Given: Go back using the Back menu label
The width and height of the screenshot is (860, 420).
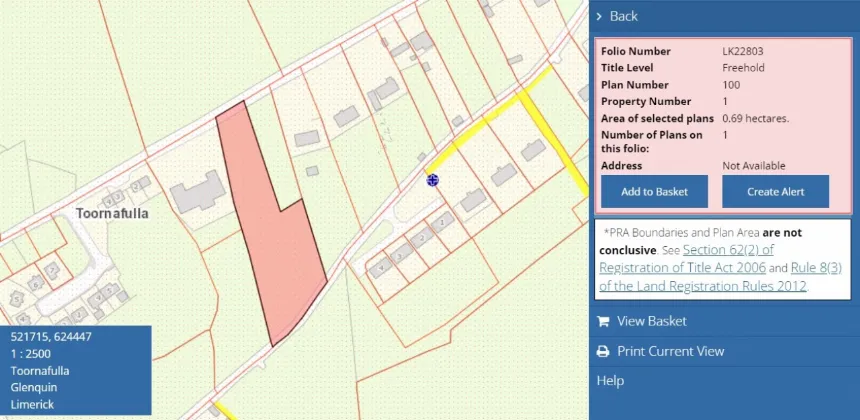Looking at the screenshot, I should [x=624, y=16].
